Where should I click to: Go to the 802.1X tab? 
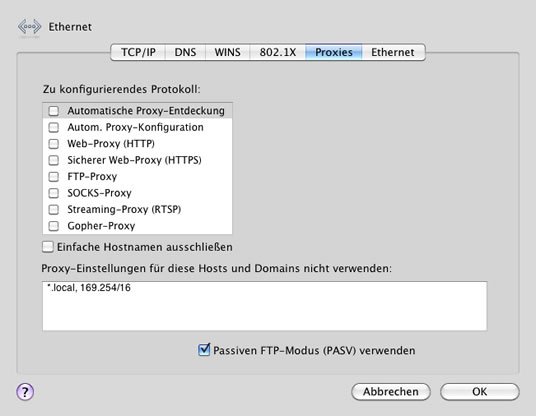pos(278,52)
